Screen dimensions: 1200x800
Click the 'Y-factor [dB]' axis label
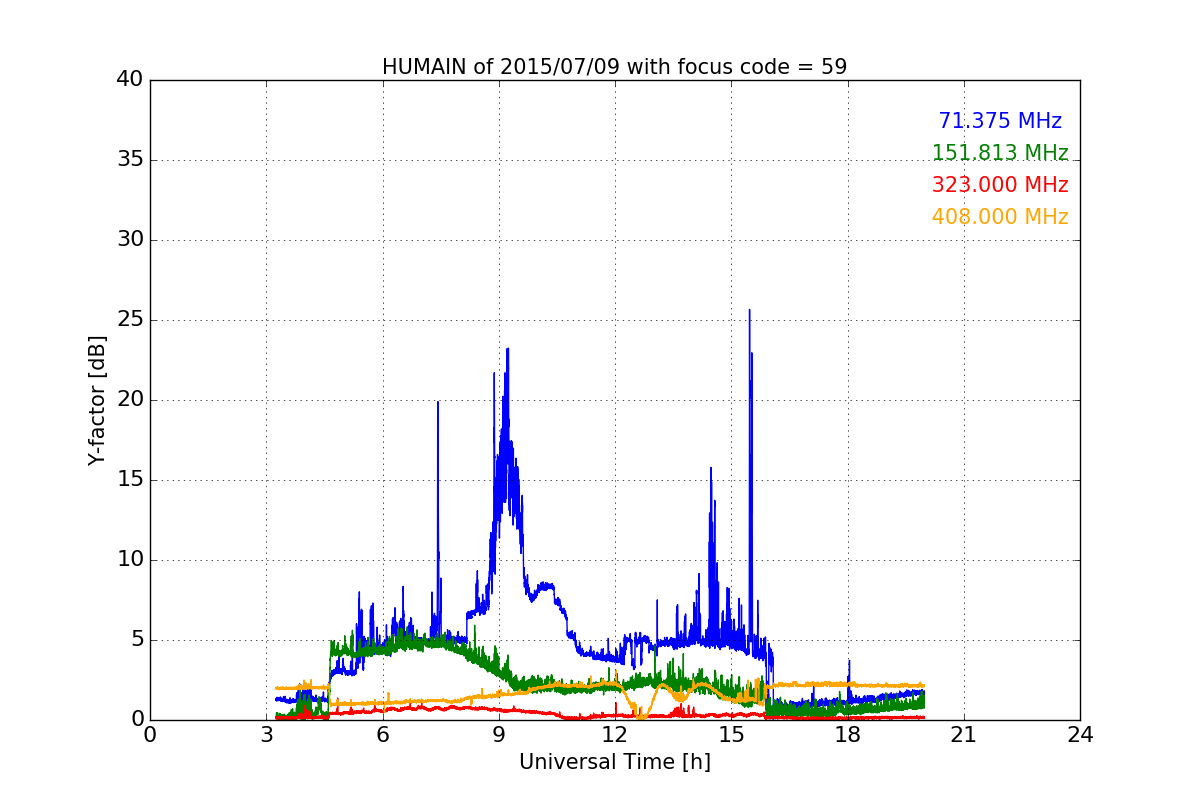(97, 400)
